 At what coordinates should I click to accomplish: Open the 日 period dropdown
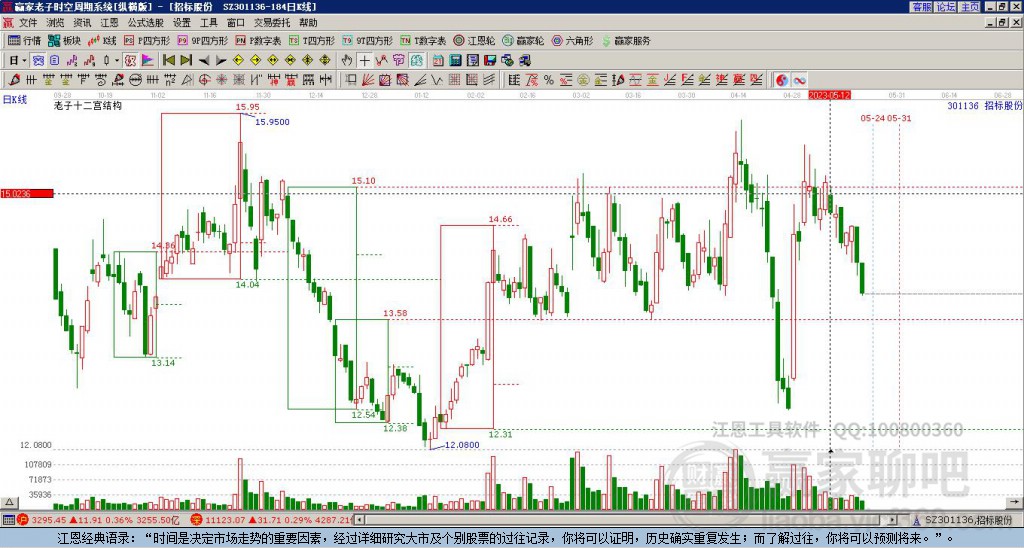tap(18, 61)
